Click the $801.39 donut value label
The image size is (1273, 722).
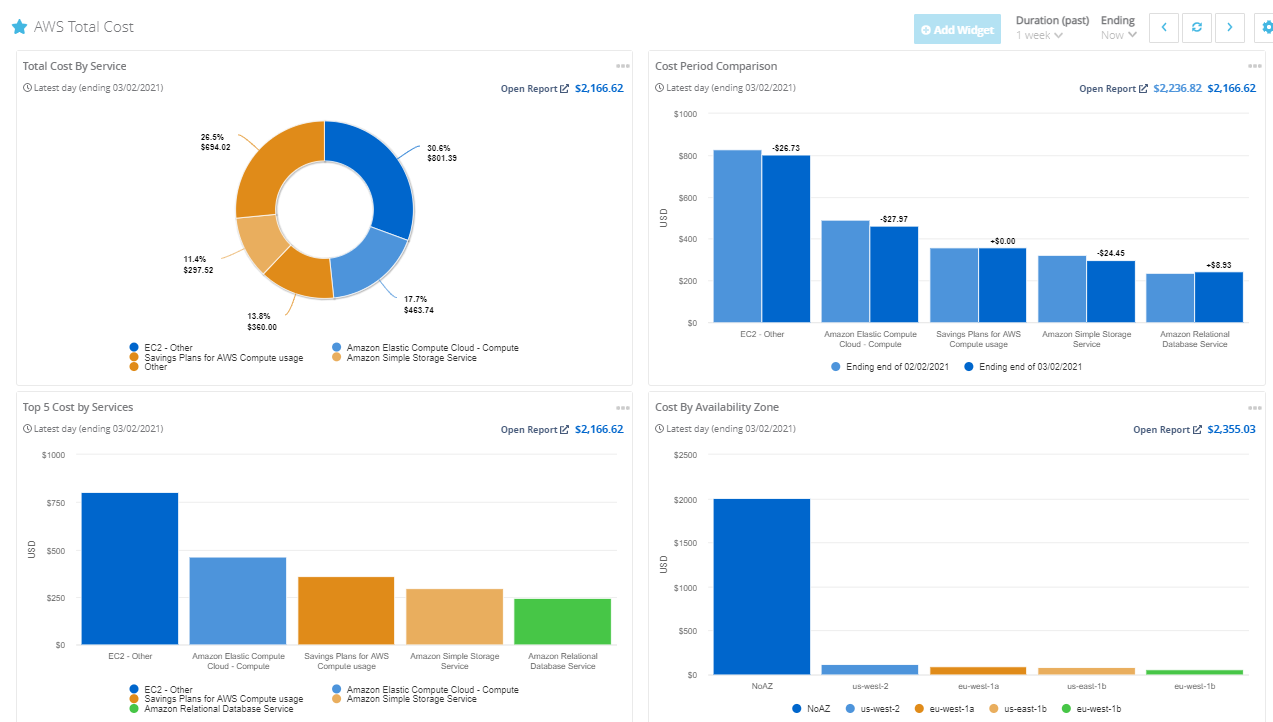442,159
